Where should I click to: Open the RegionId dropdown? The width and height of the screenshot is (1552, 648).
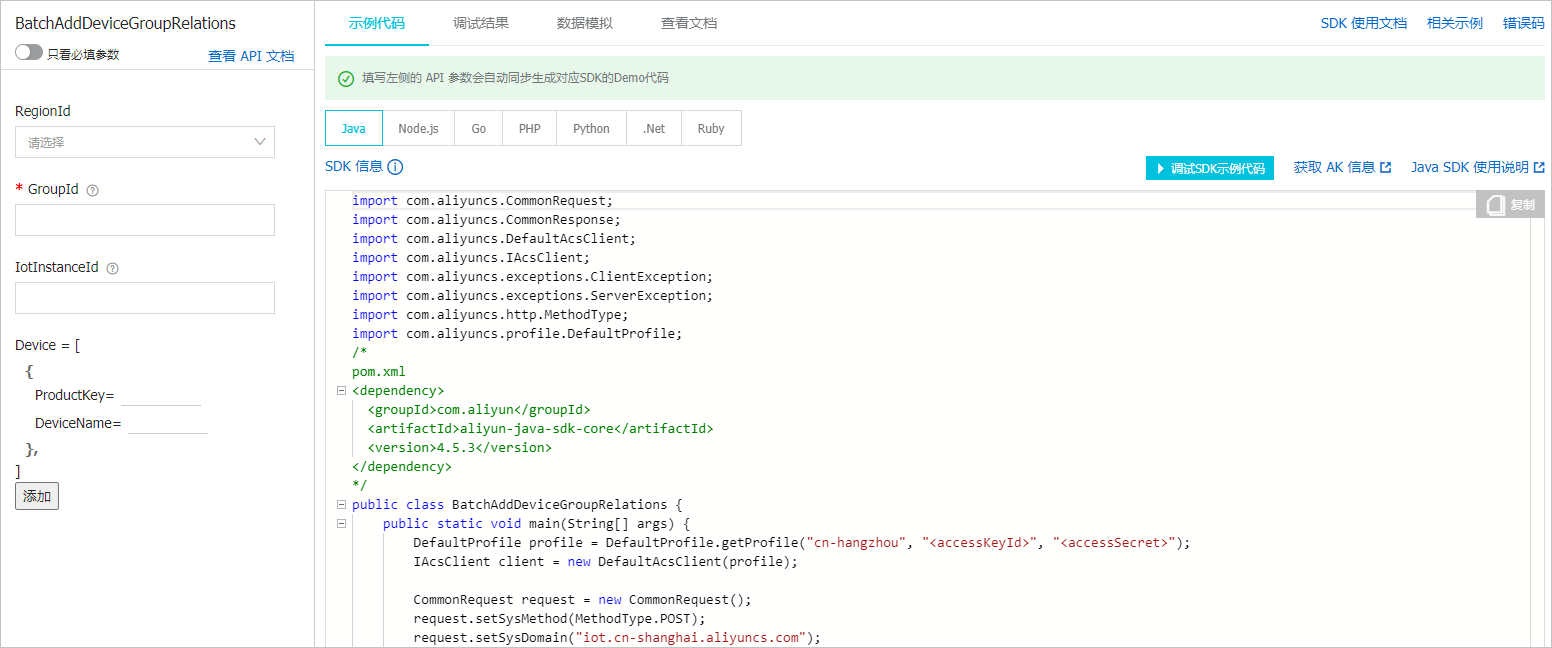click(145, 142)
